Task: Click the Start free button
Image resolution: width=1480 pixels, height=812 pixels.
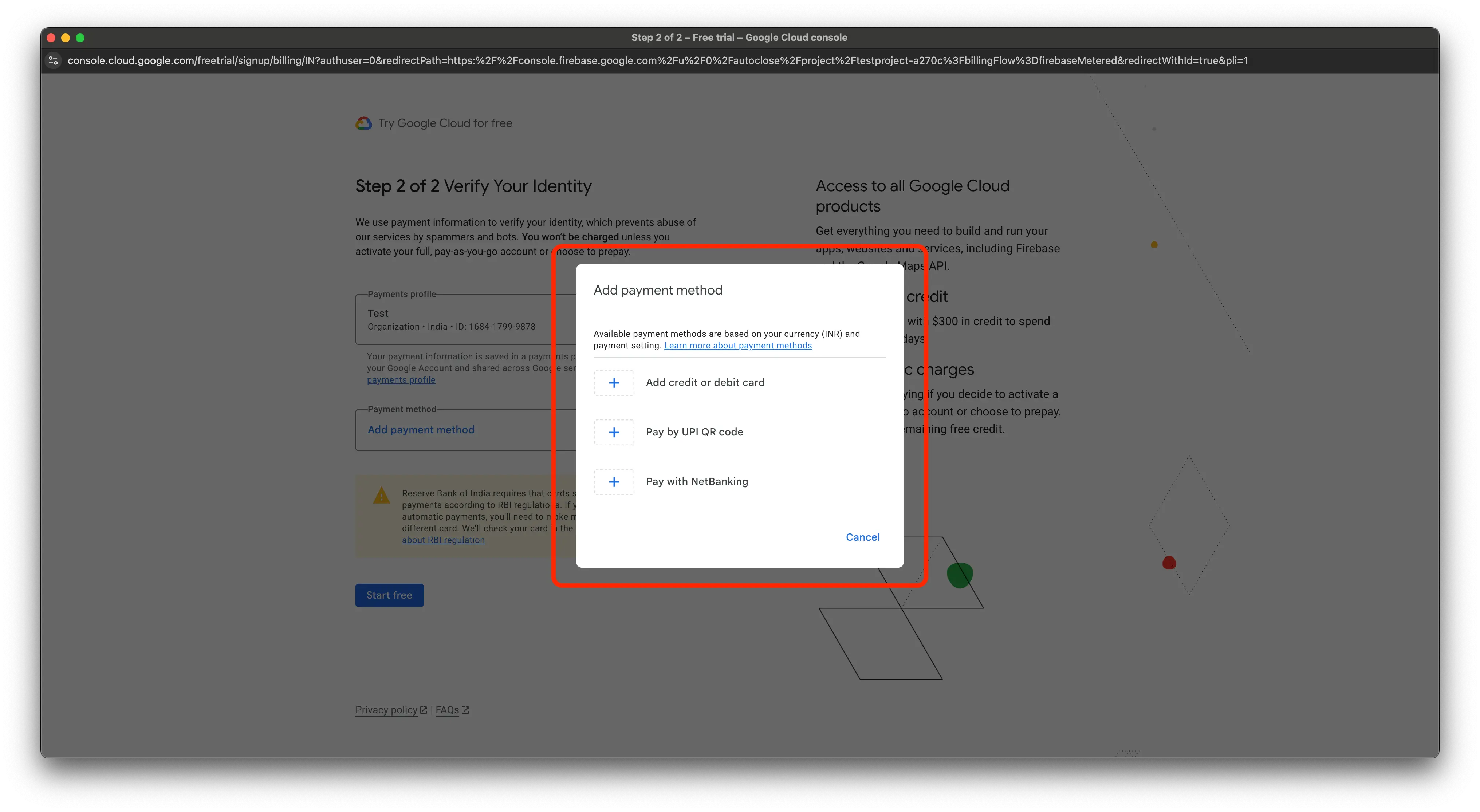Action: (389, 595)
